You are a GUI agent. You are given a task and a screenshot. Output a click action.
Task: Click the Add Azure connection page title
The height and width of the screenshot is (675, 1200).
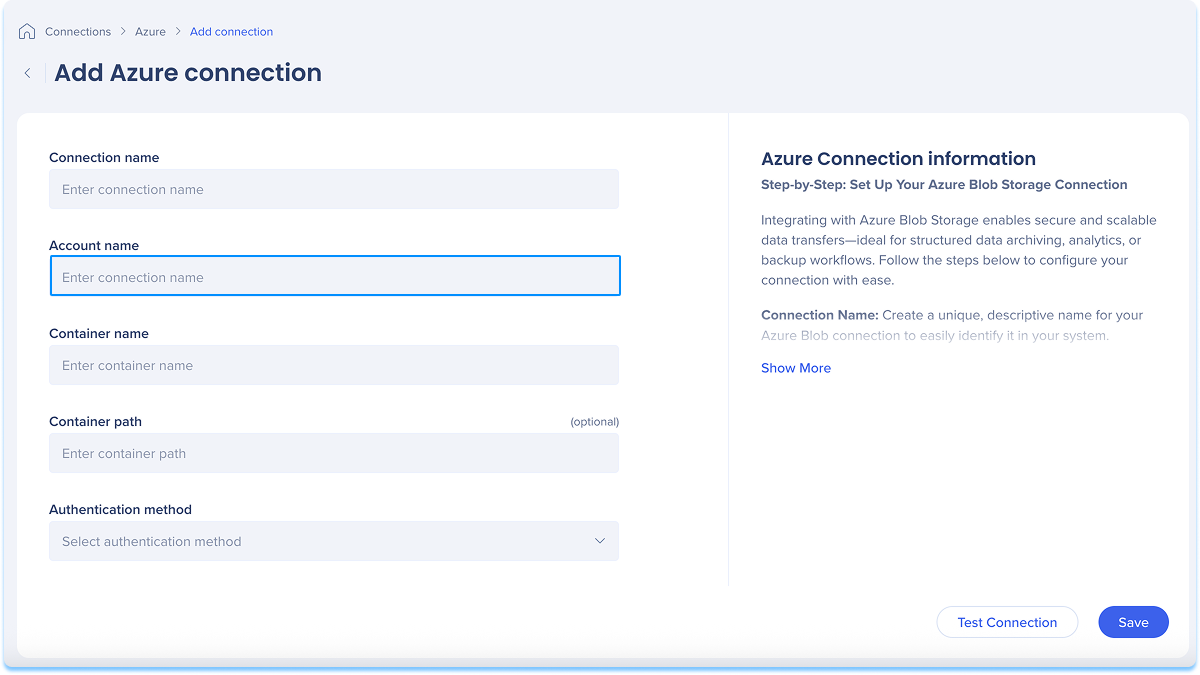pos(188,73)
